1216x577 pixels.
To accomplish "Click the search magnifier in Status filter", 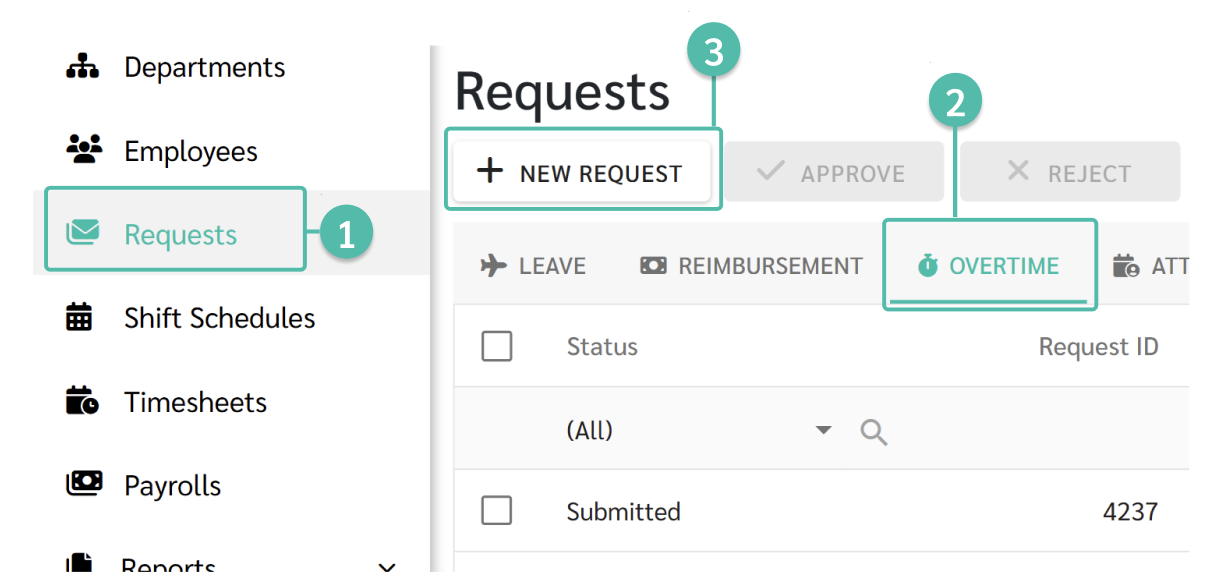I will (874, 432).
